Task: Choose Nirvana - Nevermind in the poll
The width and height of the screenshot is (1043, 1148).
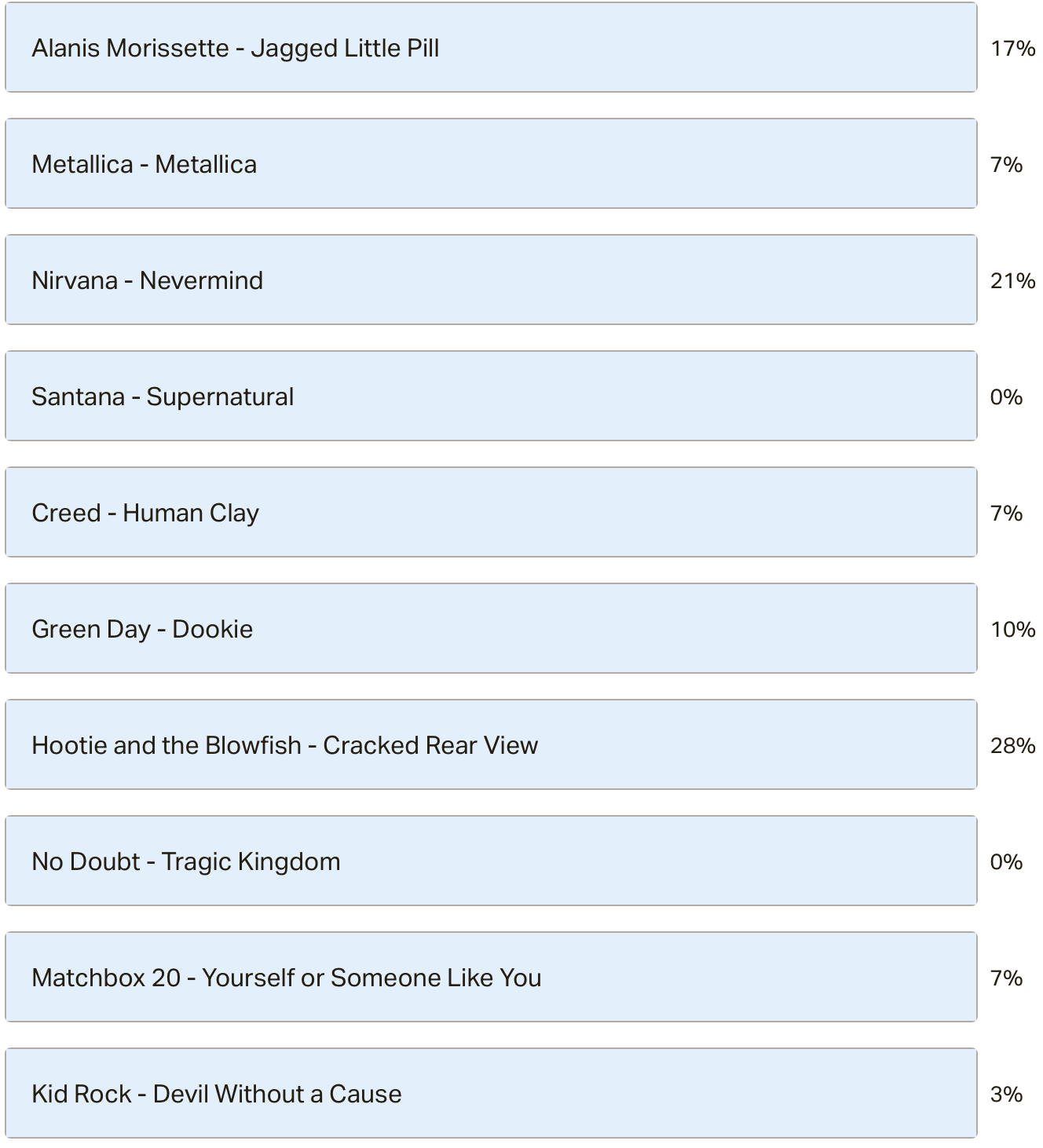Action: point(491,280)
